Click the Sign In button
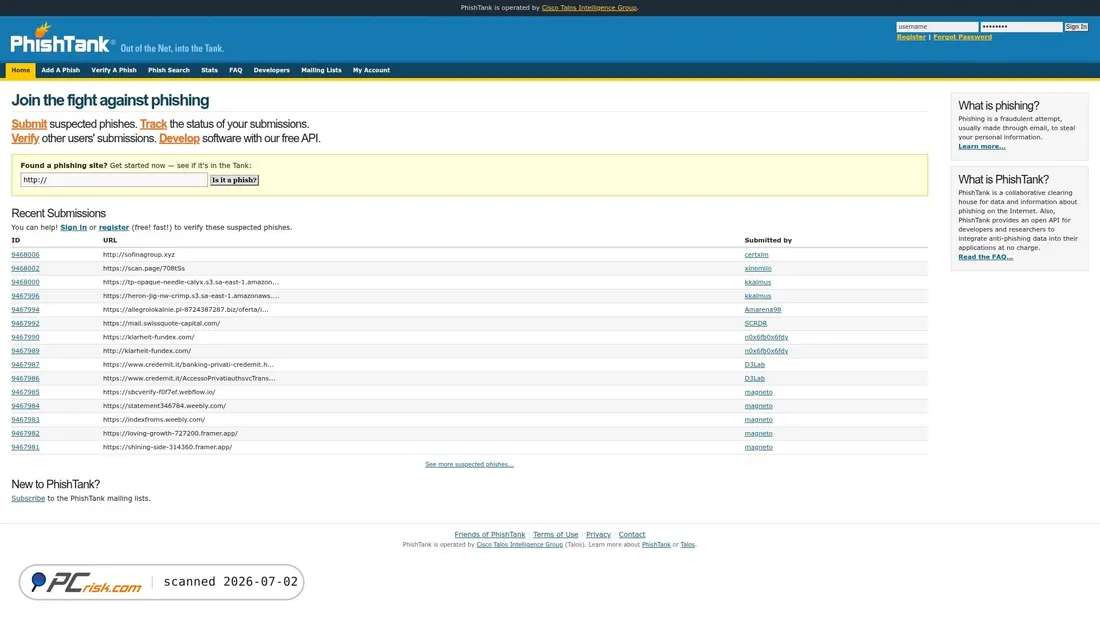1100x619 pixels. tap(1076, 27)
